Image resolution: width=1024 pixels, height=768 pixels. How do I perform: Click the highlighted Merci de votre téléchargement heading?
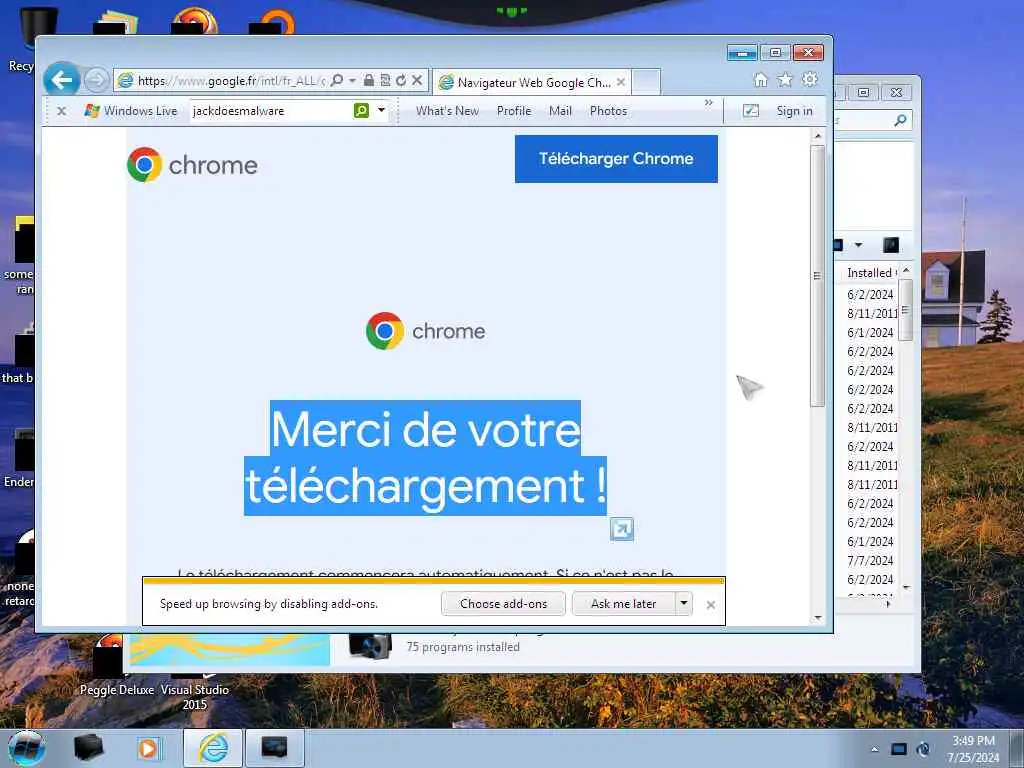425,458
